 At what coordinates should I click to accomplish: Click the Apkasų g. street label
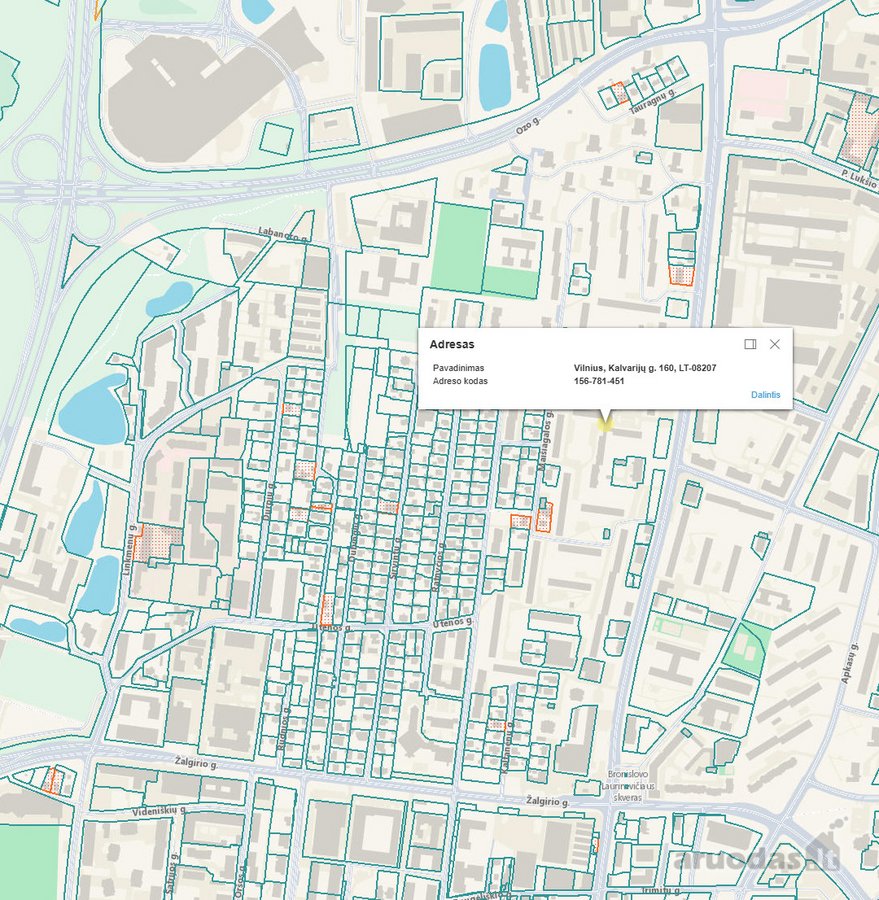[850, 663]
